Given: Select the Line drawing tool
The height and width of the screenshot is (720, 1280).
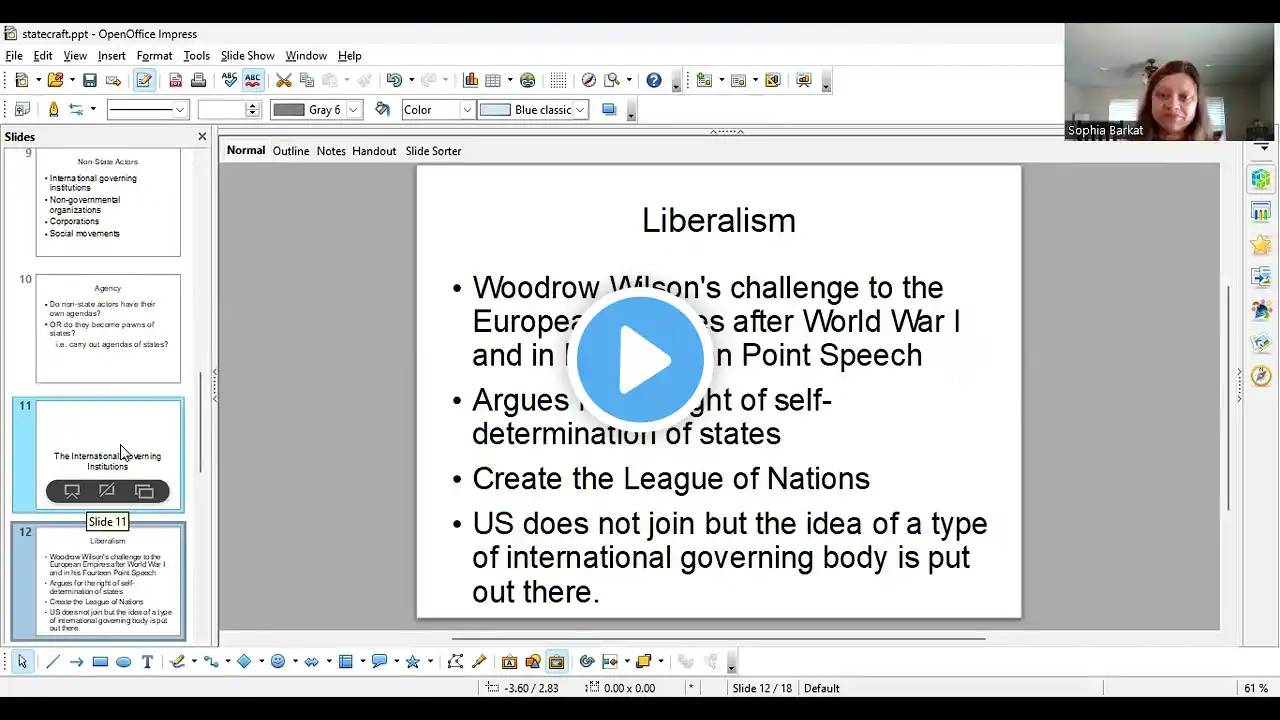Looking at the screenshot, I should (x=53, y=661).
